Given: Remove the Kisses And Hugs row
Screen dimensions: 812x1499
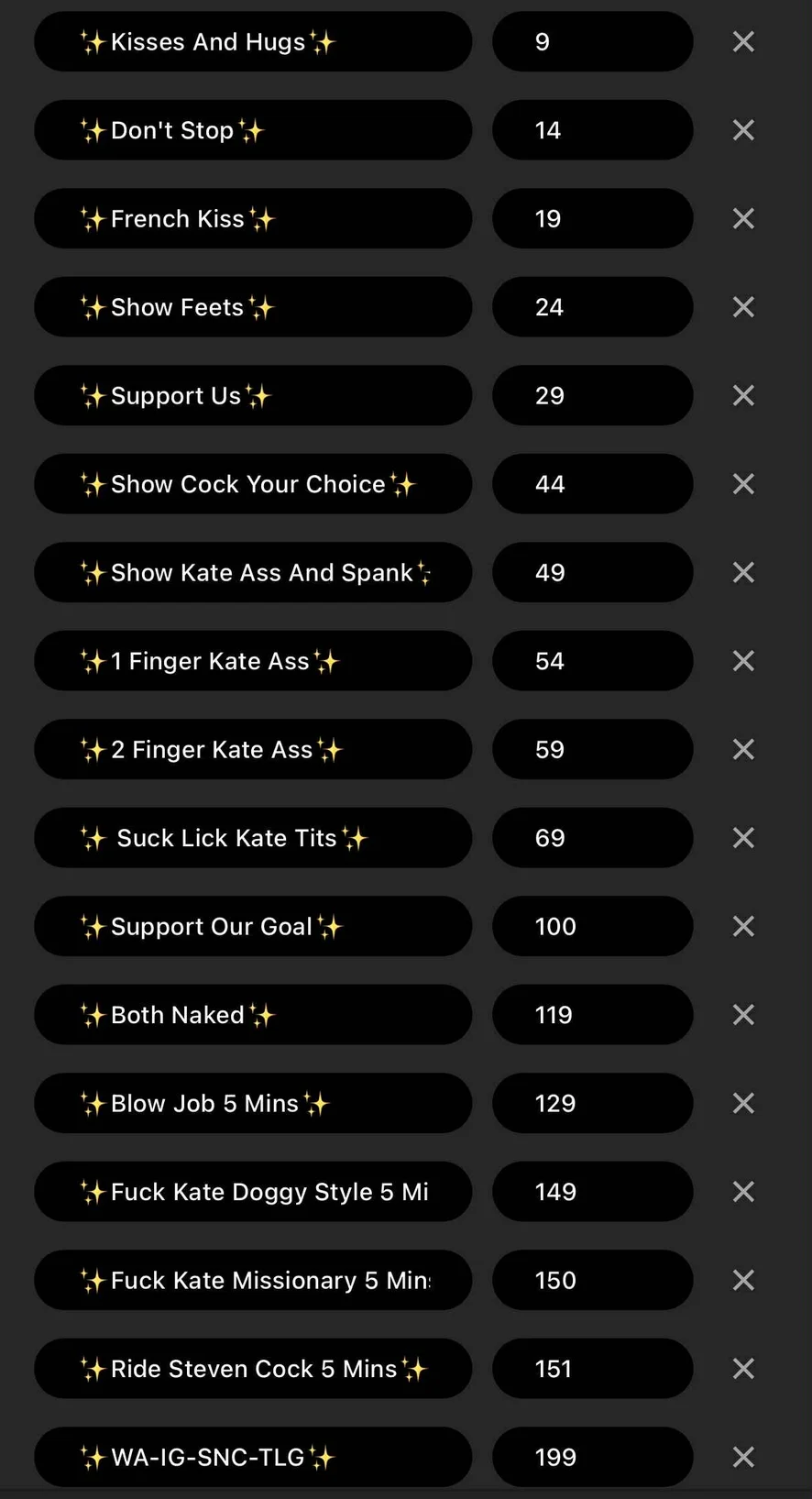Looking at the screenshot, I should pos(743,42).
